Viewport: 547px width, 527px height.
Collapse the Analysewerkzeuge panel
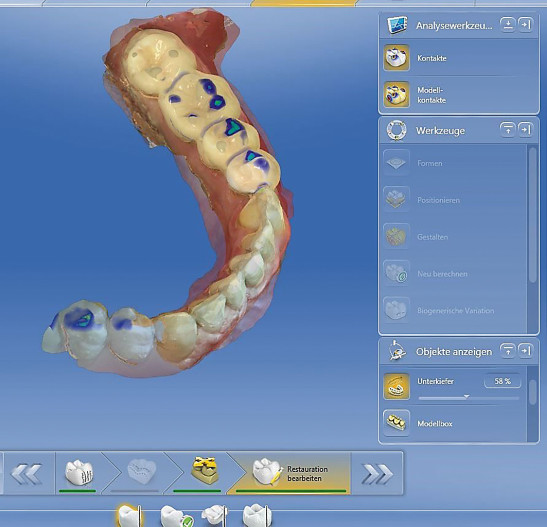[x=508, y=25]
